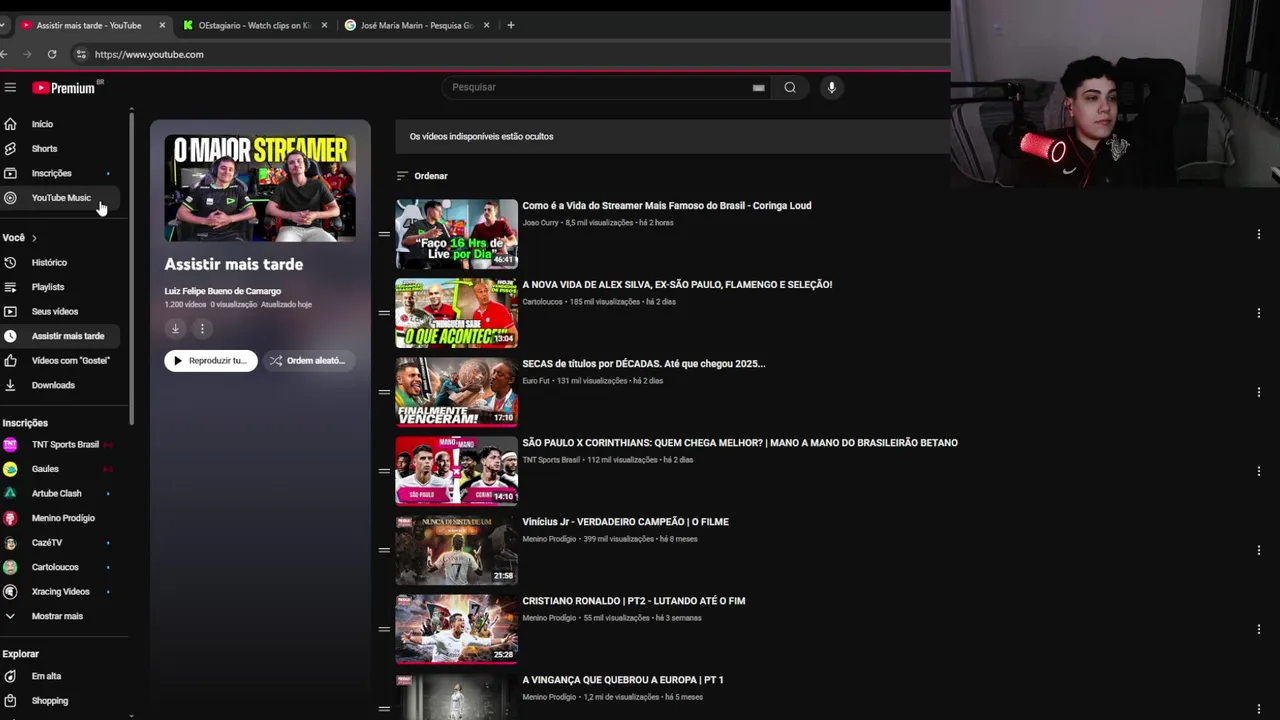Screen dimensions: 1280x720
Task: Expand subscriptions with Mostrar mais
Action: click(x=57, y=616)
